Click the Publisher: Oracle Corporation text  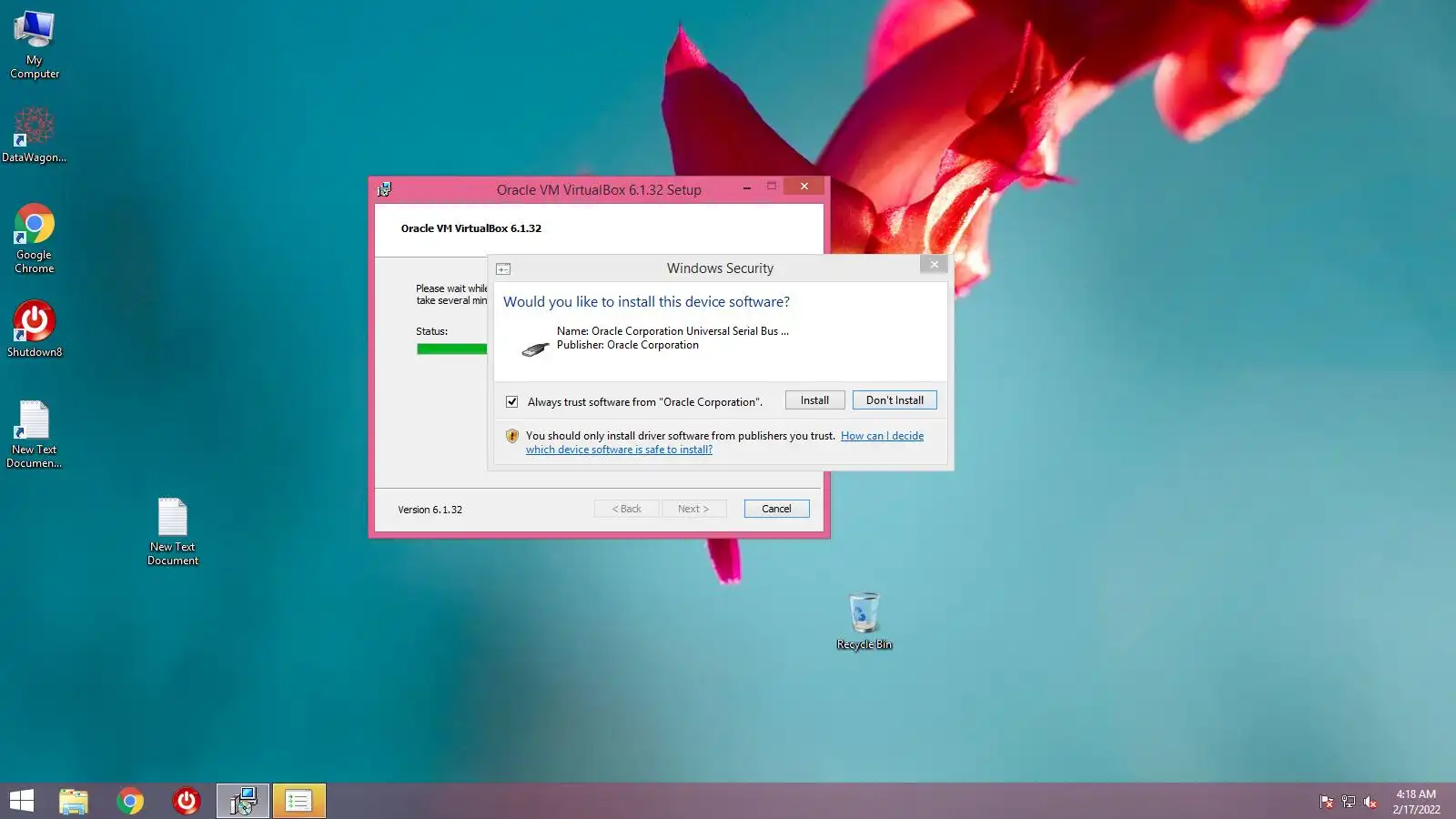[x=628, y=345]
